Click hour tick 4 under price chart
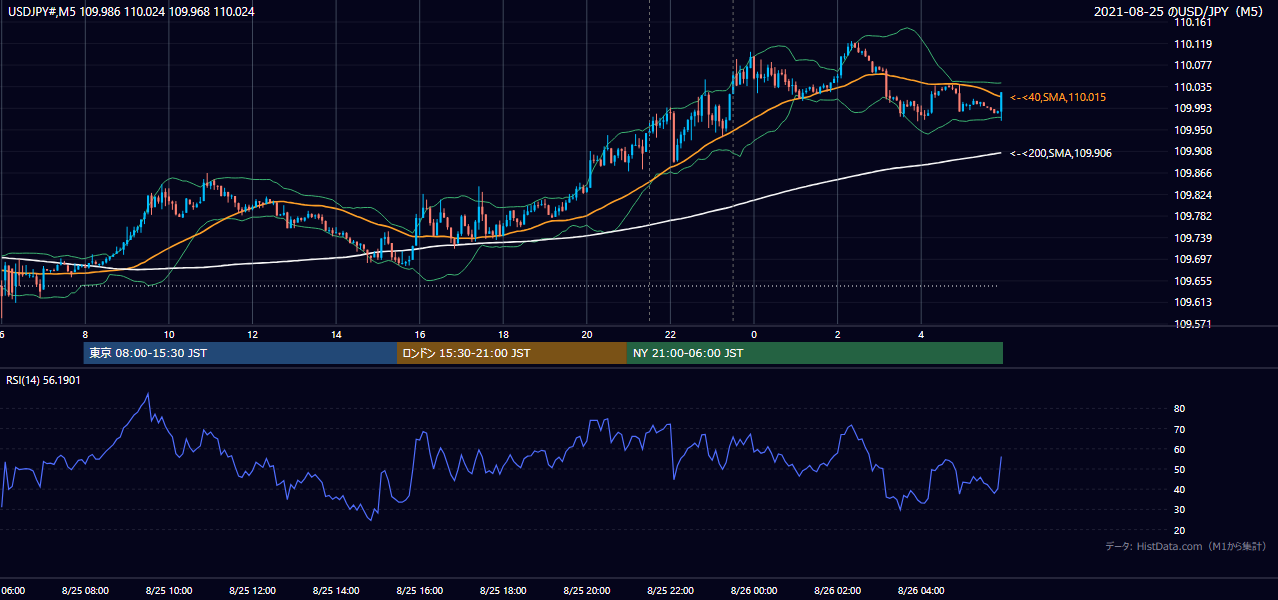 pyautogui.click(x=922, y=335)
